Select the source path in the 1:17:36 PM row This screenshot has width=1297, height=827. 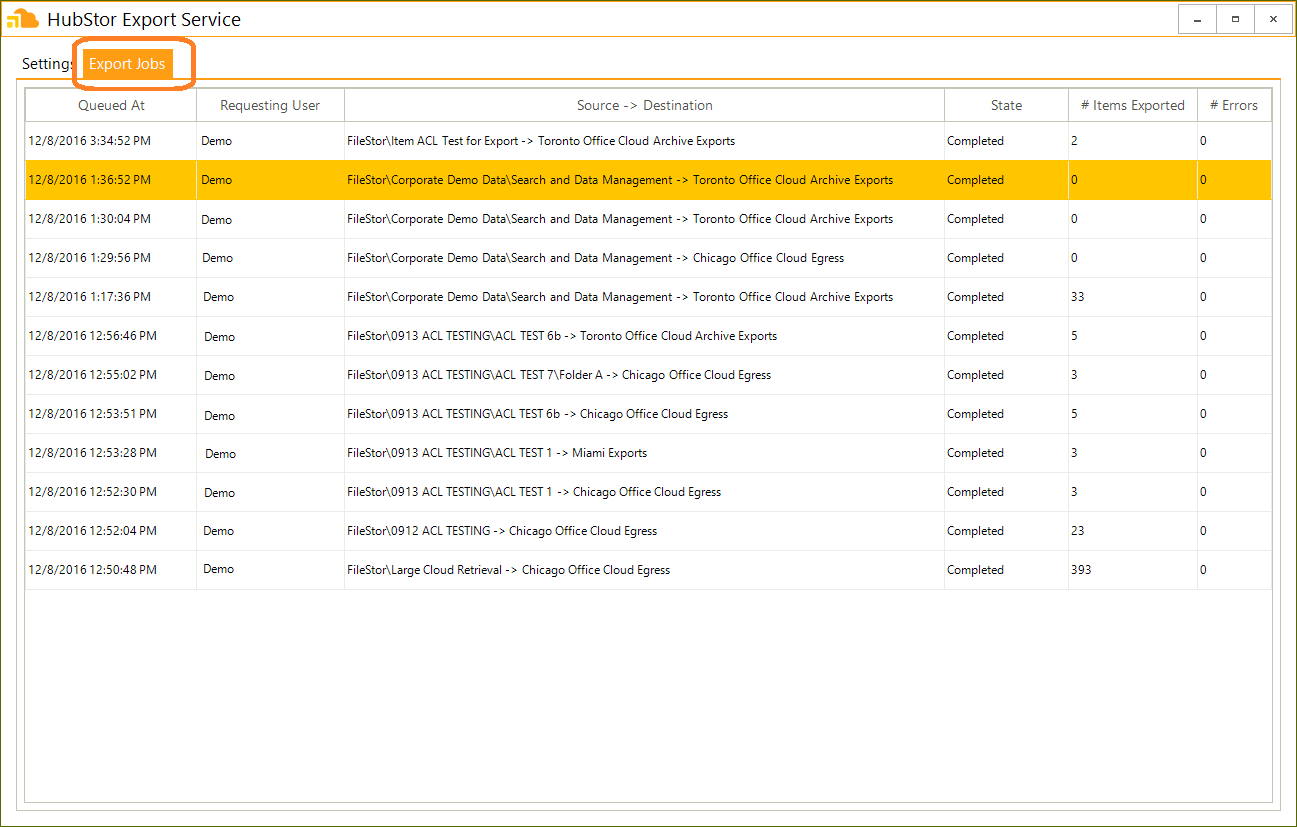pos(620,297)
